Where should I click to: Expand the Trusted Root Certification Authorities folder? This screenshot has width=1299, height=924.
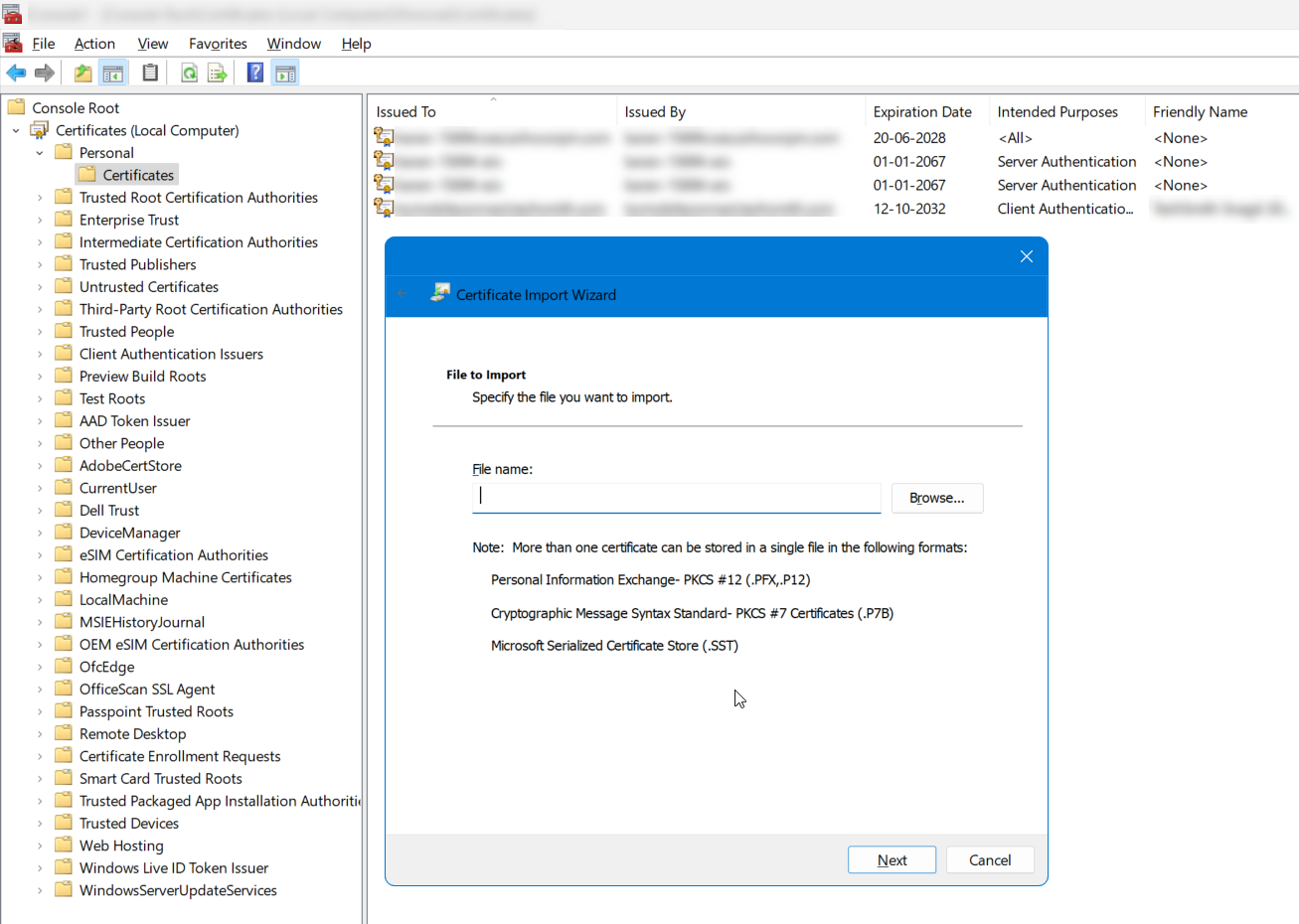pos(40,198)
